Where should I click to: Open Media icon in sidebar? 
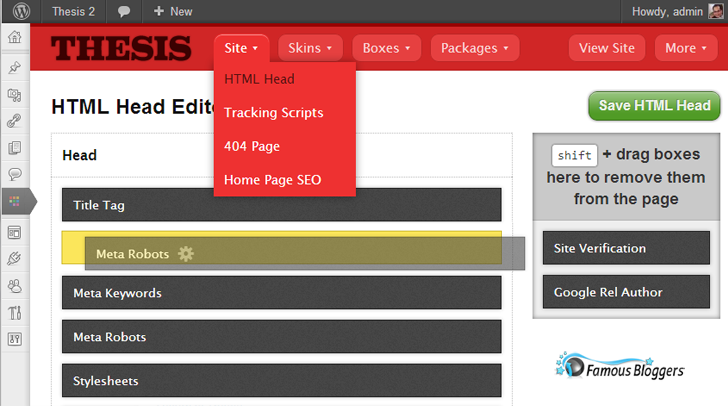(x=15, y=95)
